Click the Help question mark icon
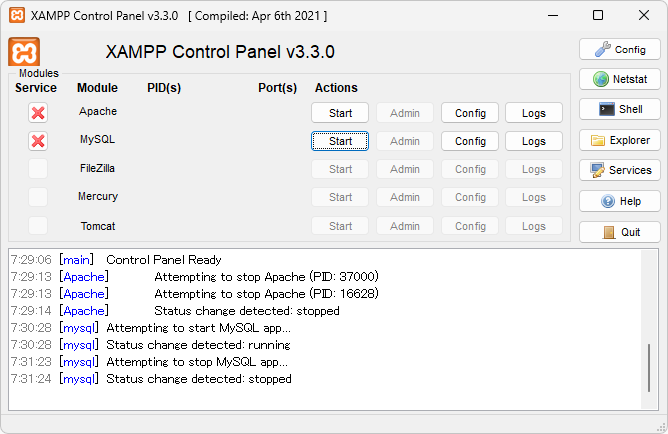668x434 pixels. tap(619, 201)
